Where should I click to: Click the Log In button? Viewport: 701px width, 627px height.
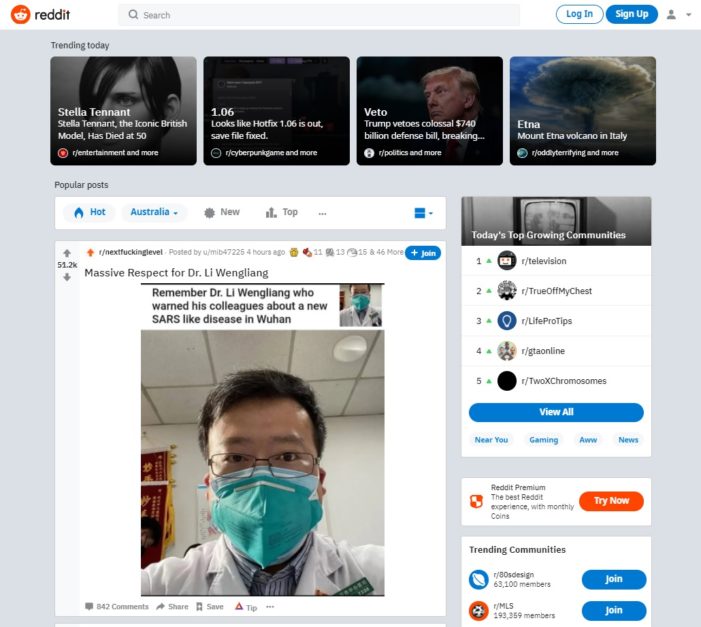click(579, 14)
